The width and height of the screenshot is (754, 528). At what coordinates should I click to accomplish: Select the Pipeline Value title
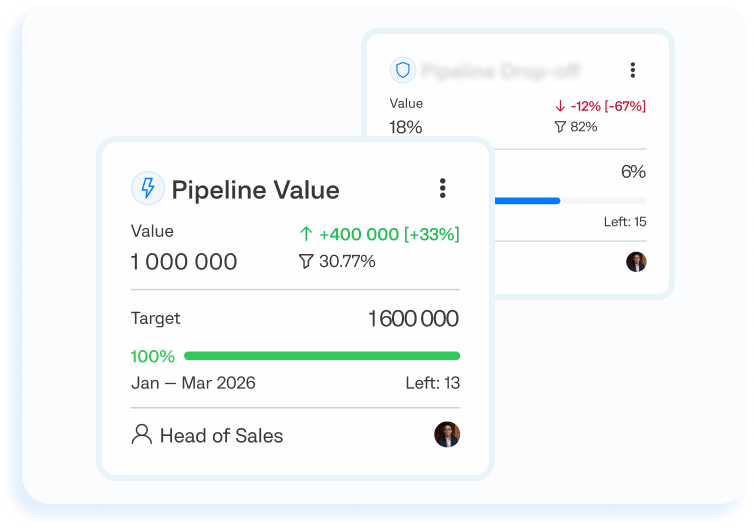click(x=255, y=190)
